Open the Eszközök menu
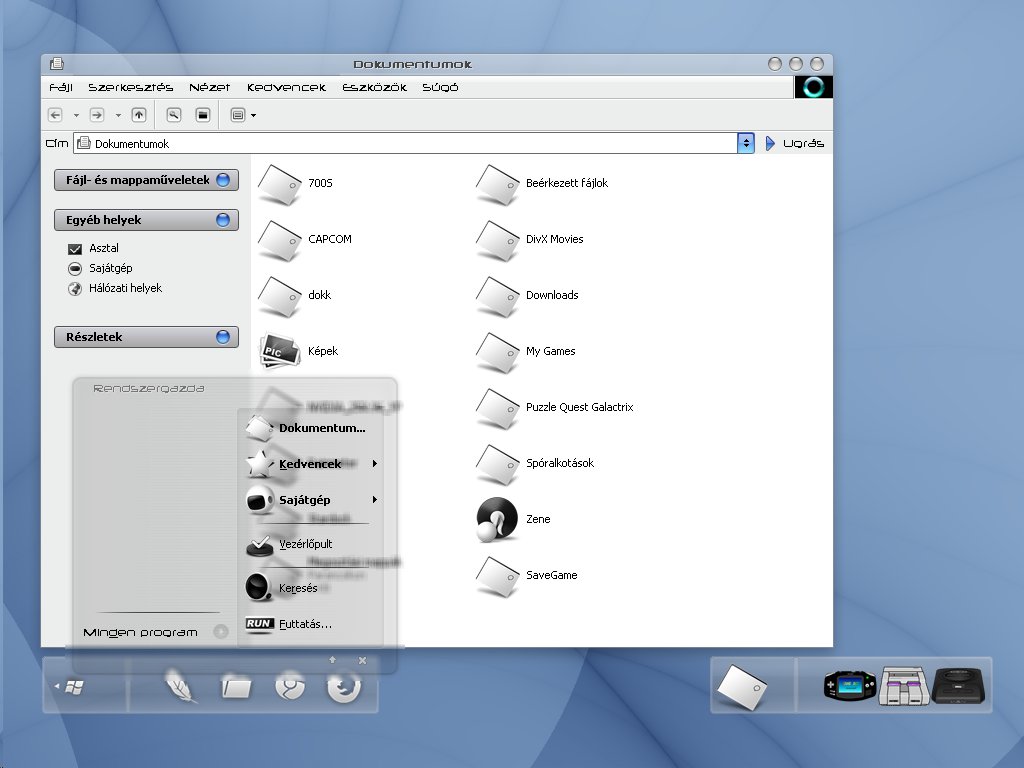The width and height of the screenshot is (1024, 768). pos(374,88)
